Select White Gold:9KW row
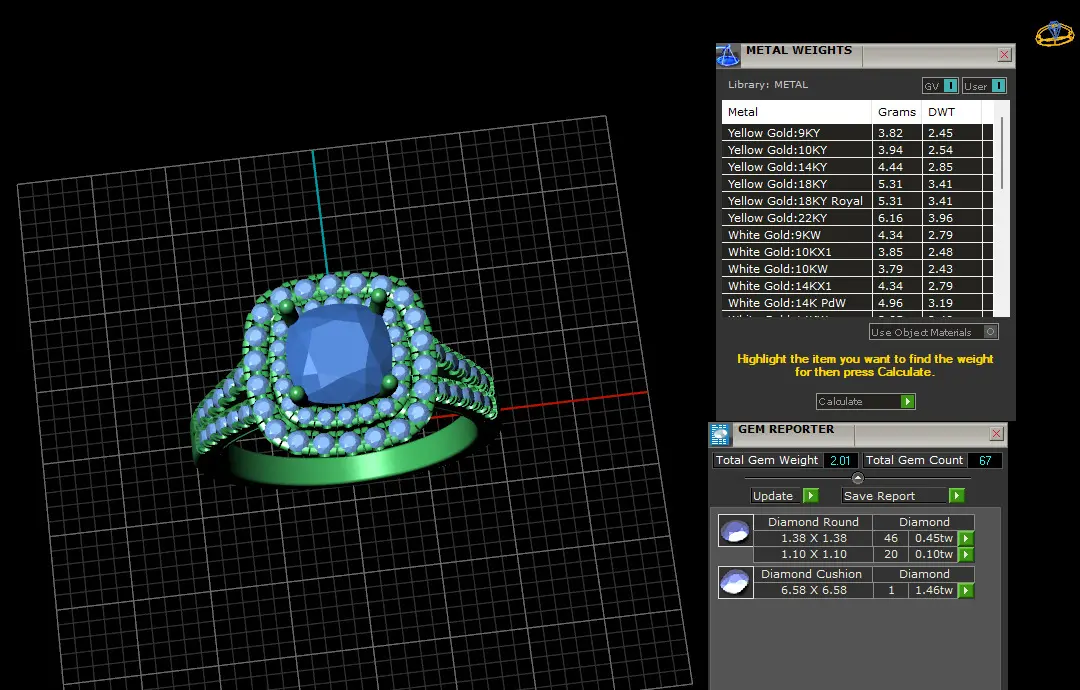This screenshot has height=690, width=1080. [x=858, y=235]
